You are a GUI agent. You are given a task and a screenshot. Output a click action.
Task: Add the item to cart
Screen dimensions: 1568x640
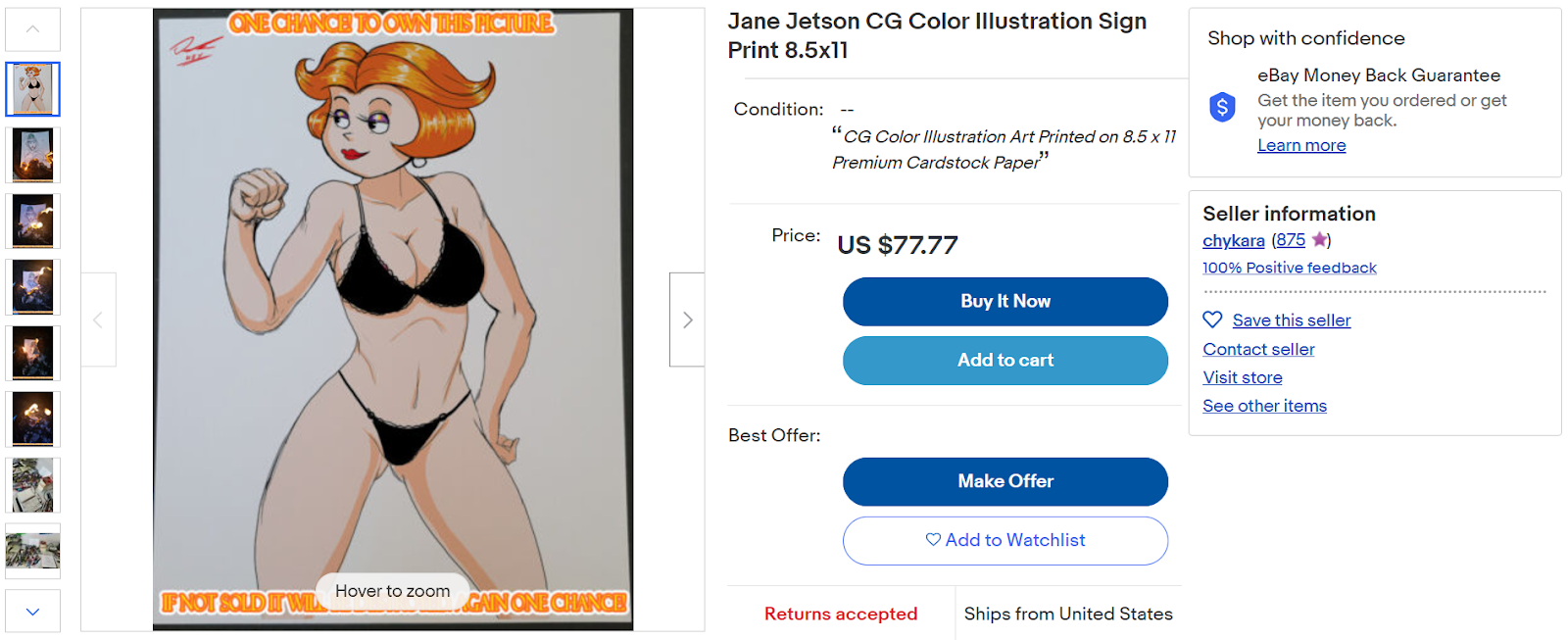click(x=1004, y=361)
